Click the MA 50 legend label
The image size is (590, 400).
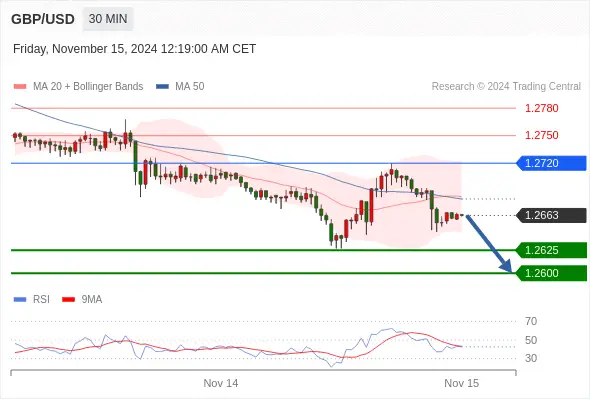[190, 87]
